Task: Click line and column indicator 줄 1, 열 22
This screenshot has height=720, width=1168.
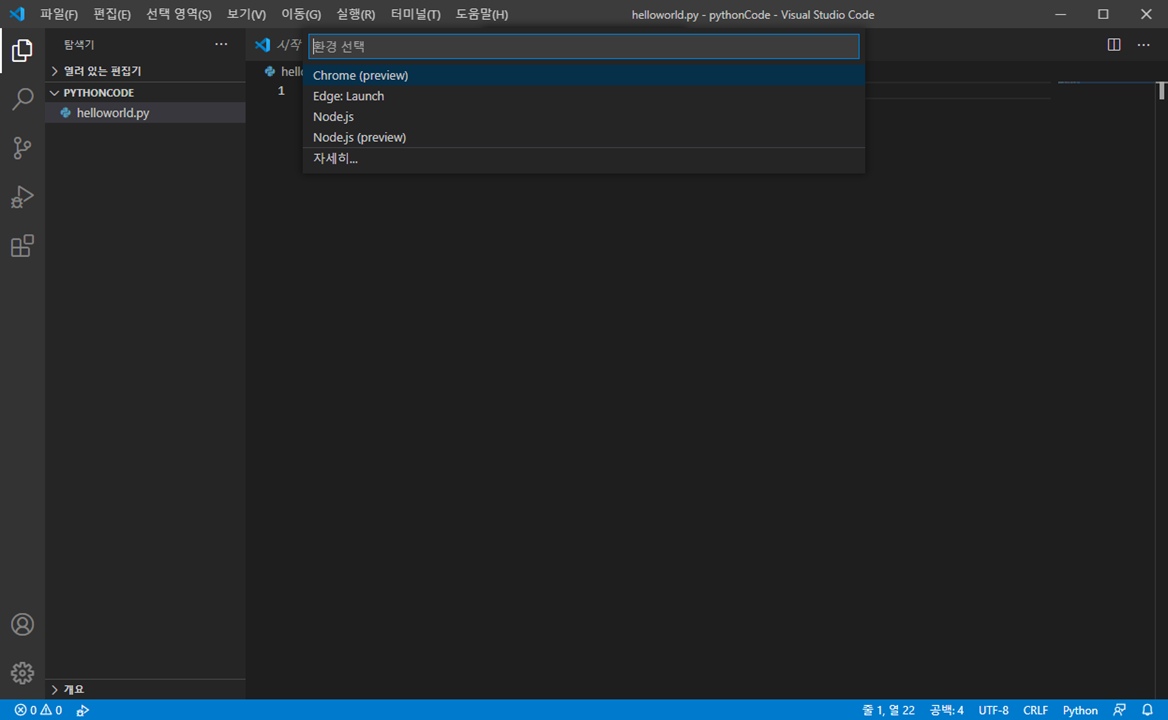Action: [x=888, y=710]
